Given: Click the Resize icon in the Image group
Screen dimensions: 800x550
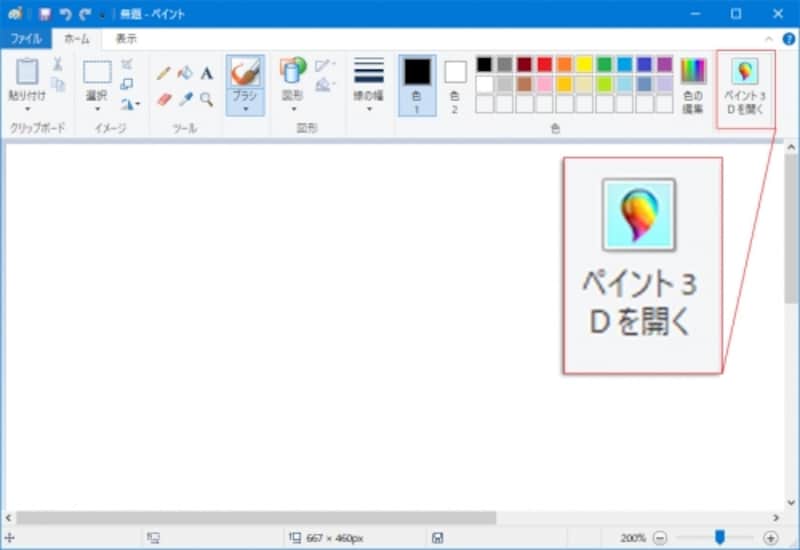Looking at the screenshot, I should pos(127,84).
